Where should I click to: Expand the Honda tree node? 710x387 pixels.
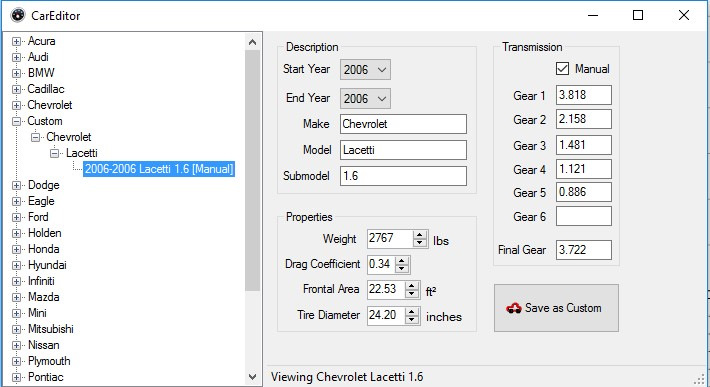tap(16, 249)
